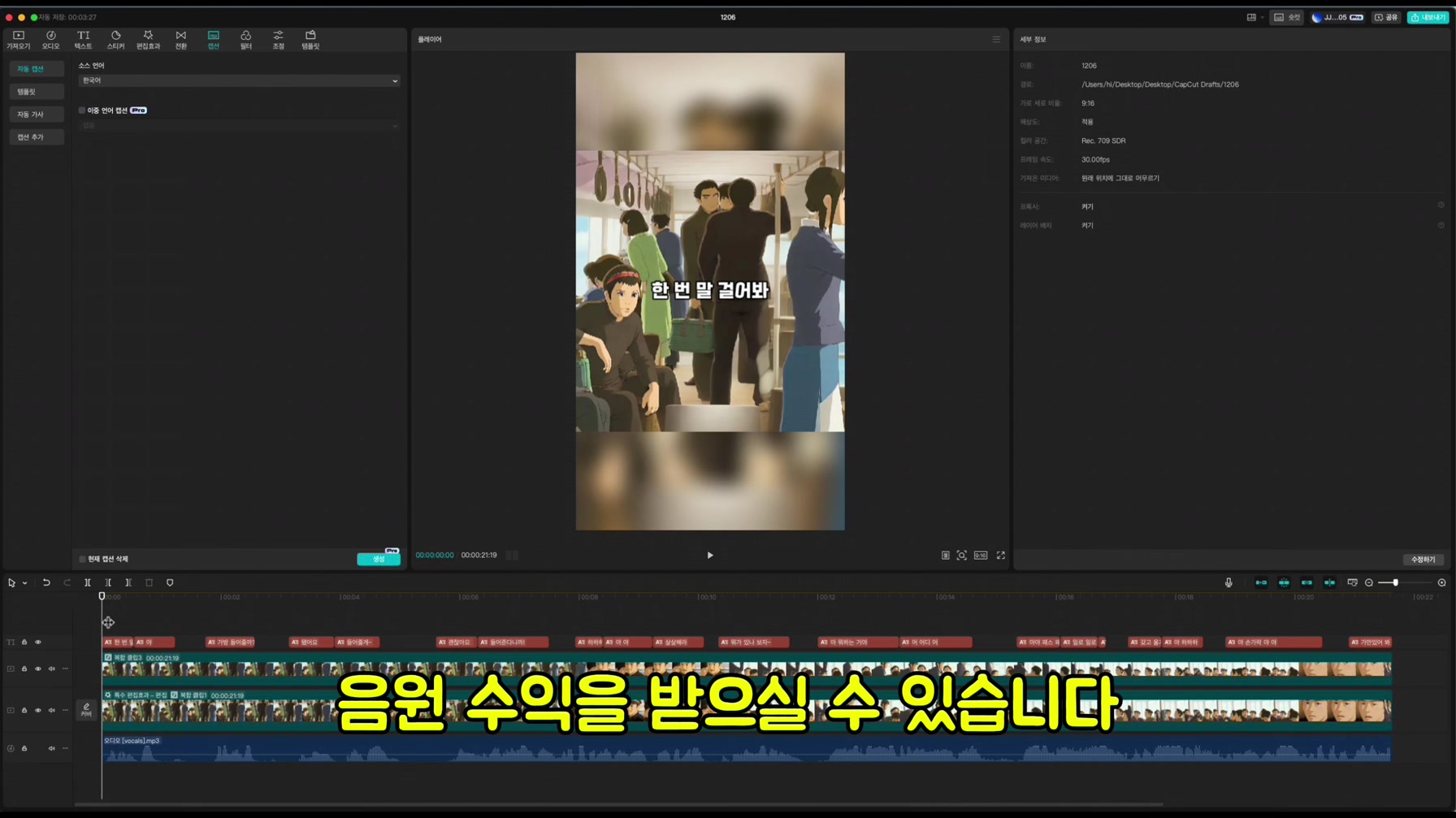Image resolution: width=1456 pixels, height=818 pixels.
Task: Lock the caption text track
Action: [x=24, y=643]
